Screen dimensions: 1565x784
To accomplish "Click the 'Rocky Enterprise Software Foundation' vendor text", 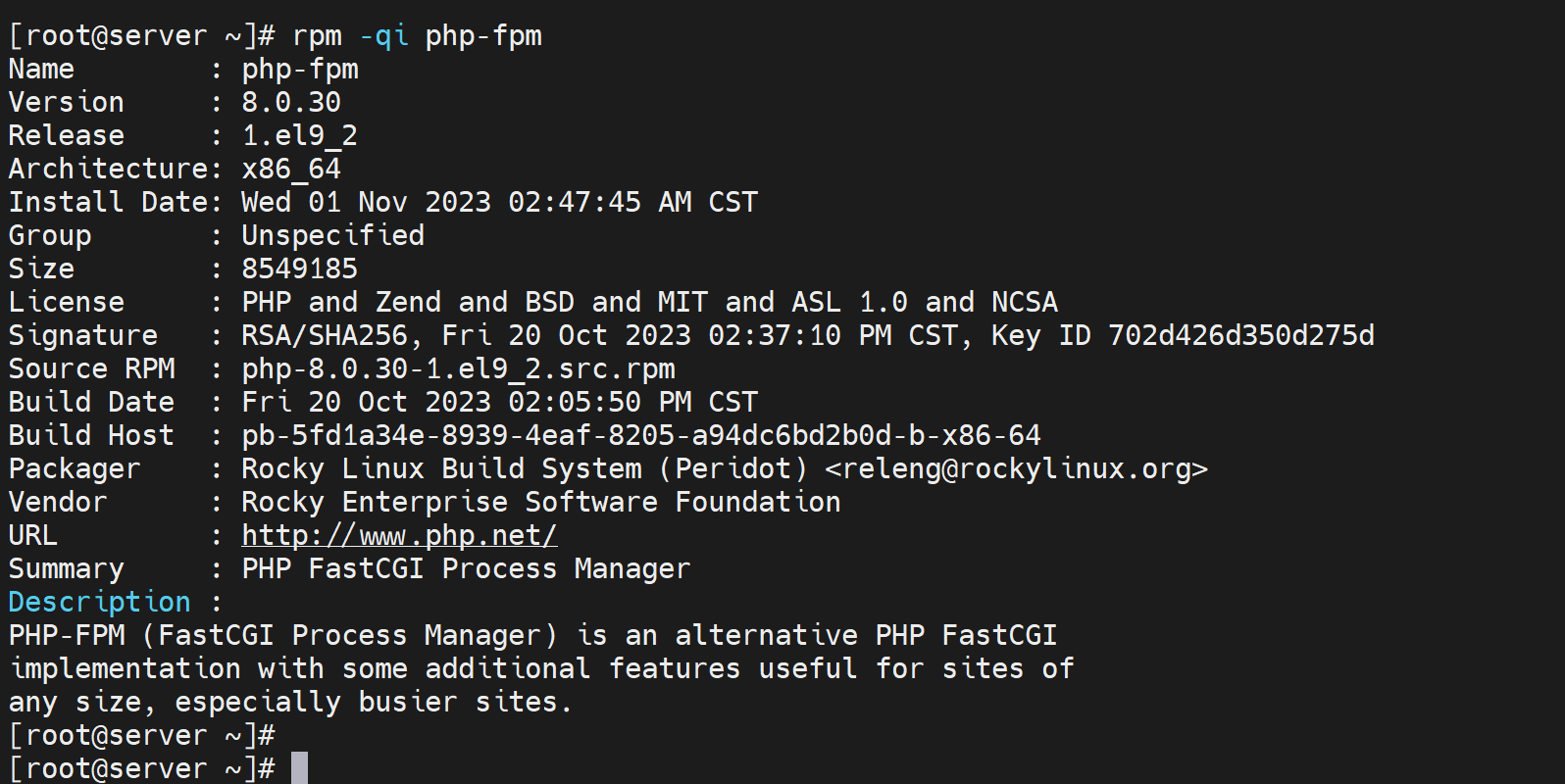I will (541, 503).
